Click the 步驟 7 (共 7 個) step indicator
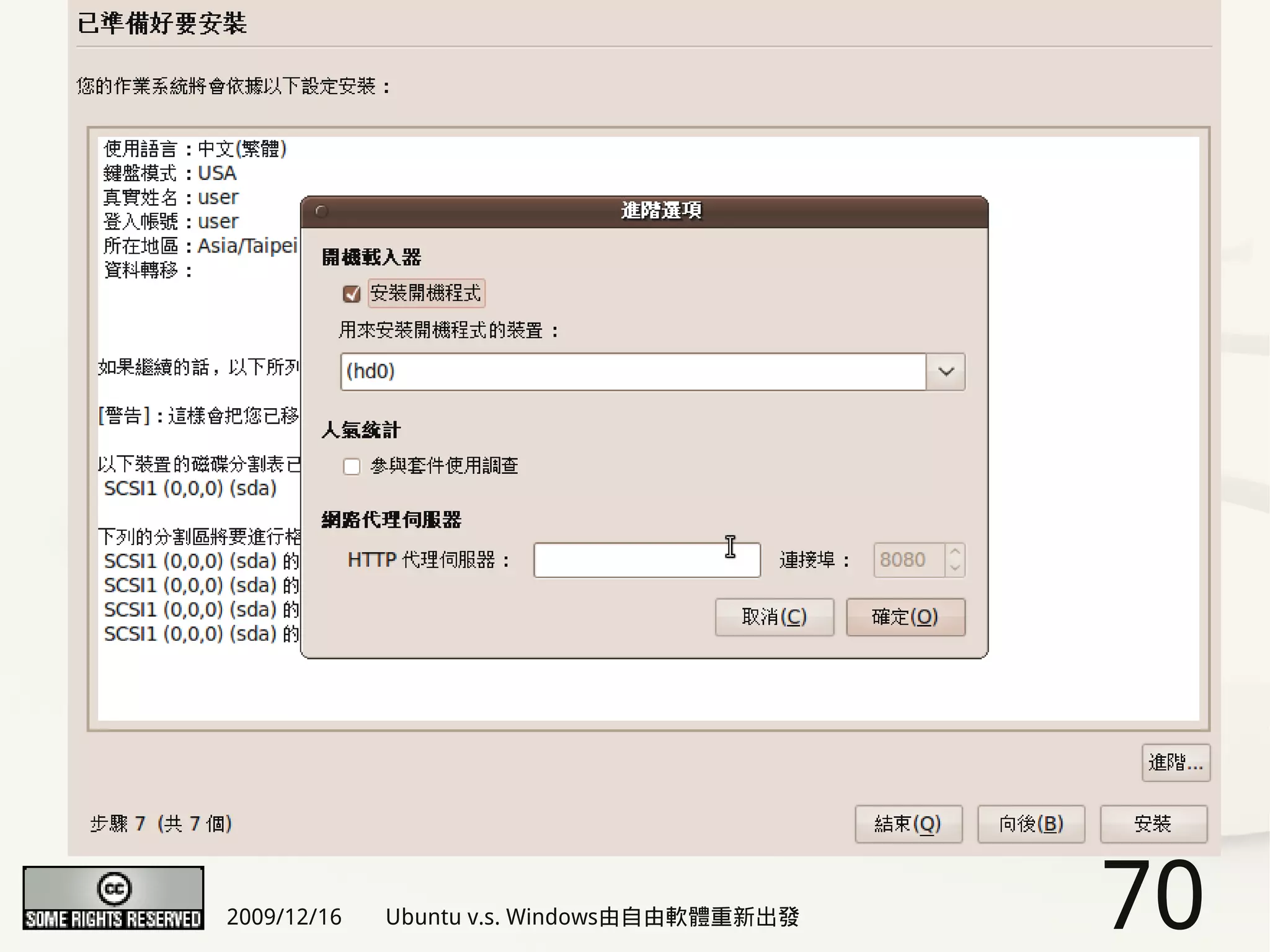 pyautogui.click(x=161, y=824)
